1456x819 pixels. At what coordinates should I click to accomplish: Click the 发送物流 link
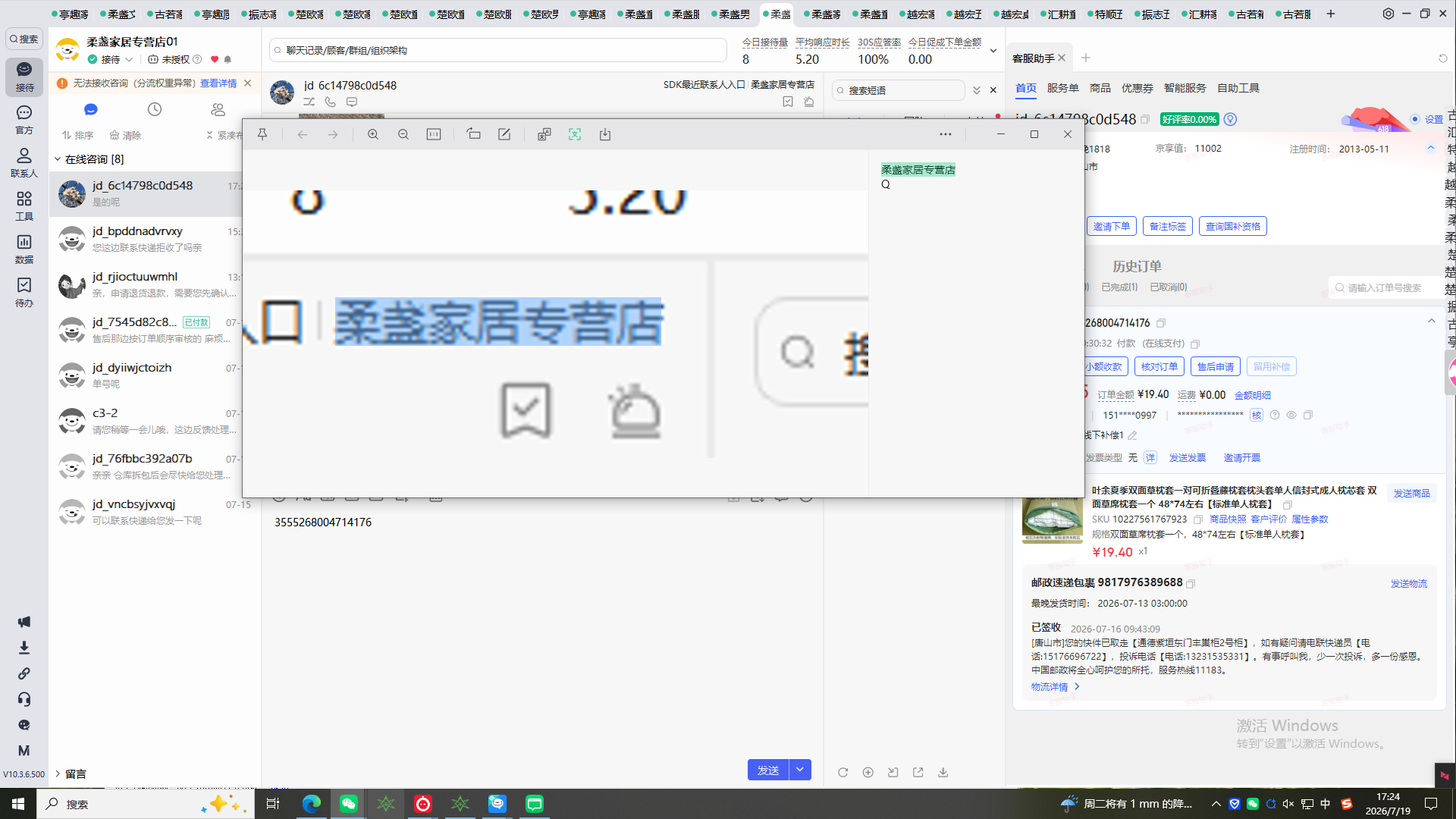click(x=1409, y=583)
